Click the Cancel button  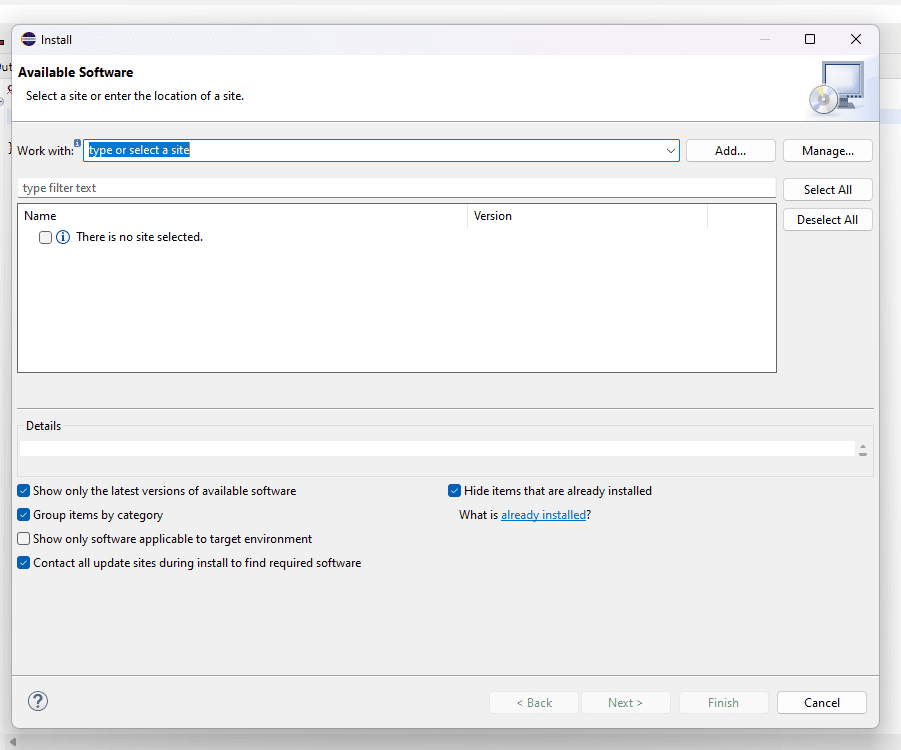tap(822, 702)
